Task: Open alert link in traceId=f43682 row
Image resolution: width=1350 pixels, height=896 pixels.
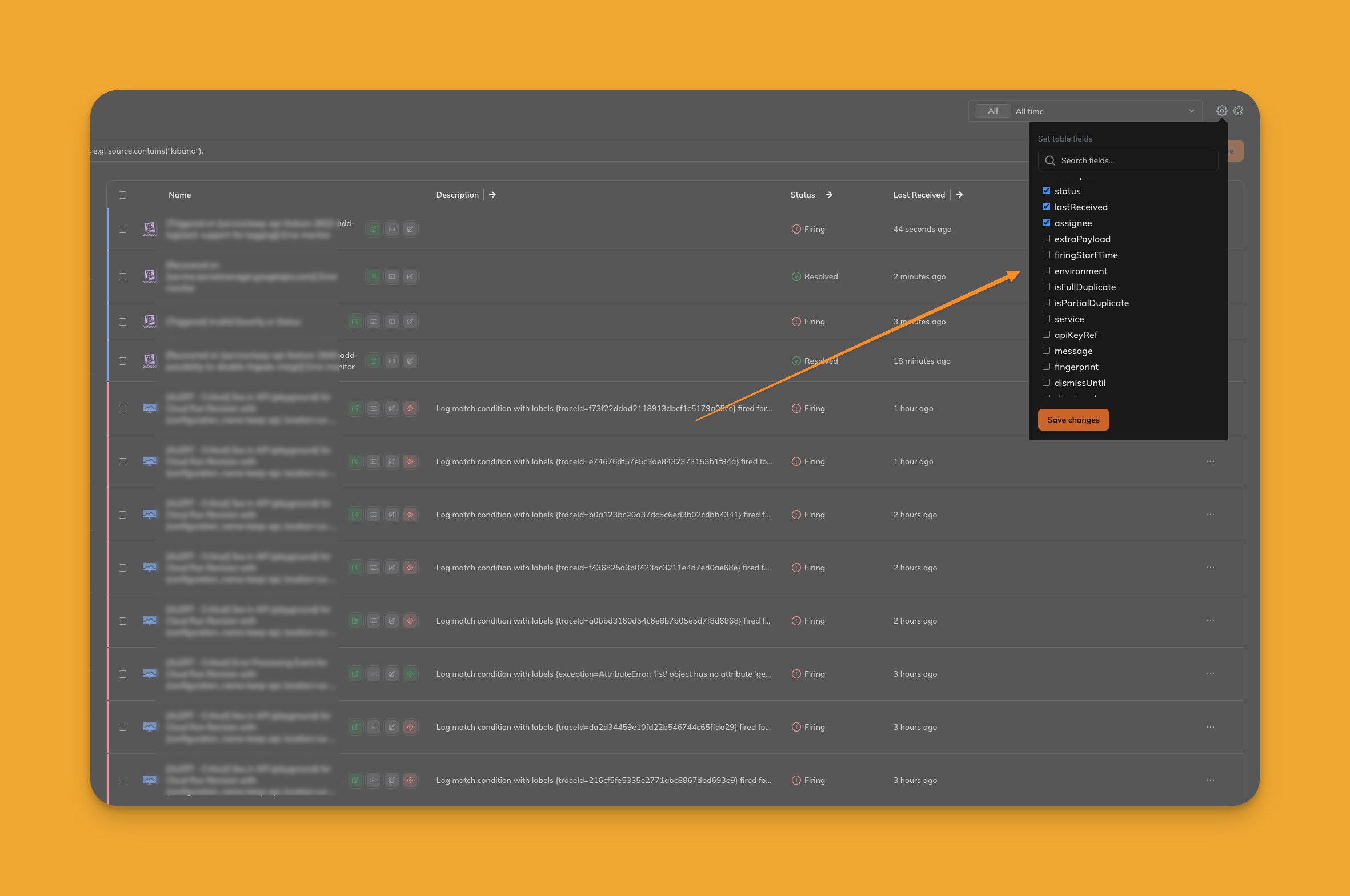Action: tap(355, 568)
